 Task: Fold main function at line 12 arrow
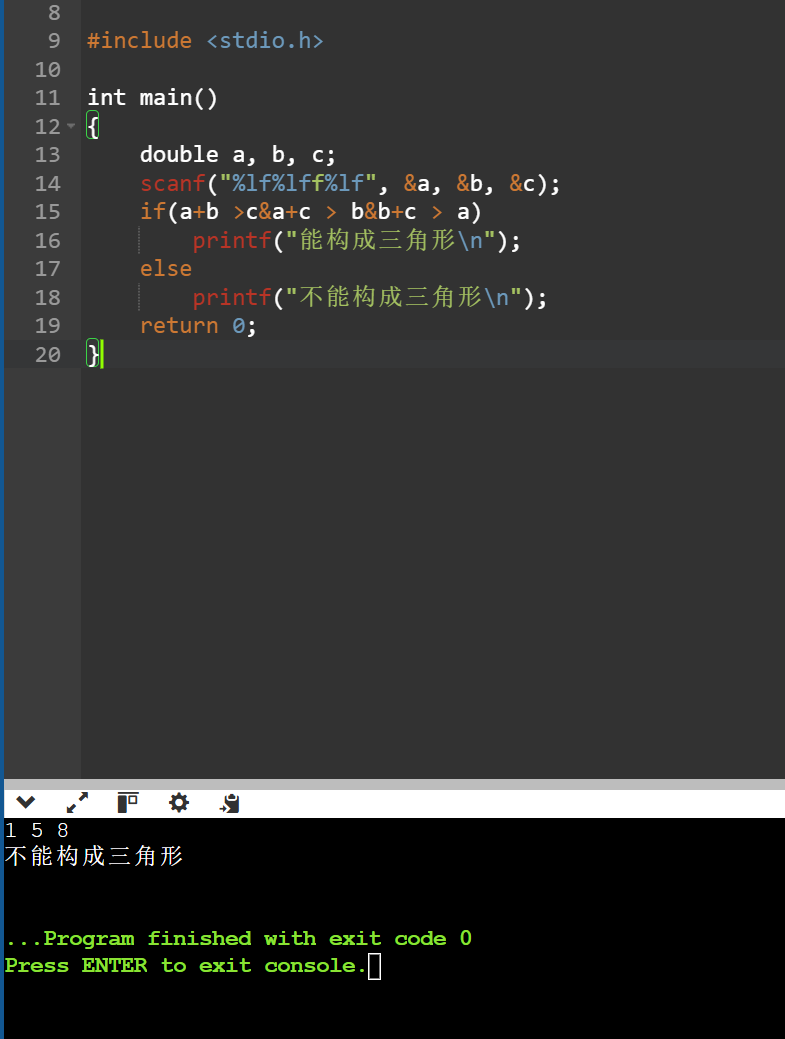click(71, 126)
